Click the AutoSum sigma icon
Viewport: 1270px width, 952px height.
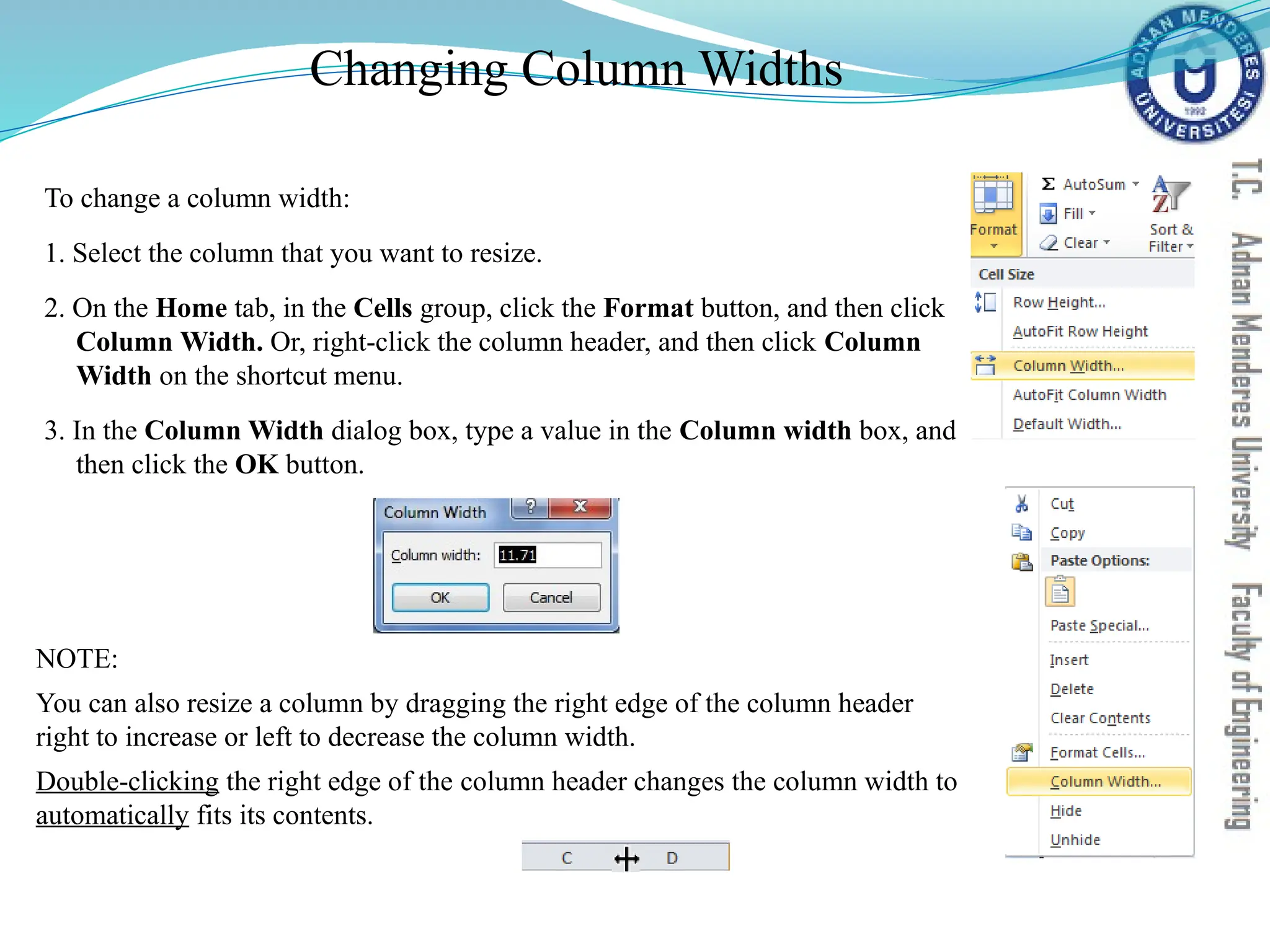tap(1048, 184)
